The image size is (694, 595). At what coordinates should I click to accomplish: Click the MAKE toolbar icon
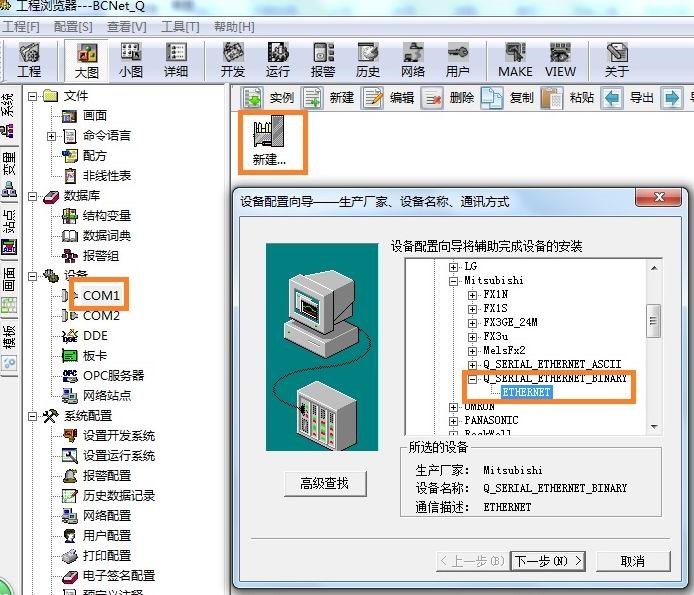[515, 60]
